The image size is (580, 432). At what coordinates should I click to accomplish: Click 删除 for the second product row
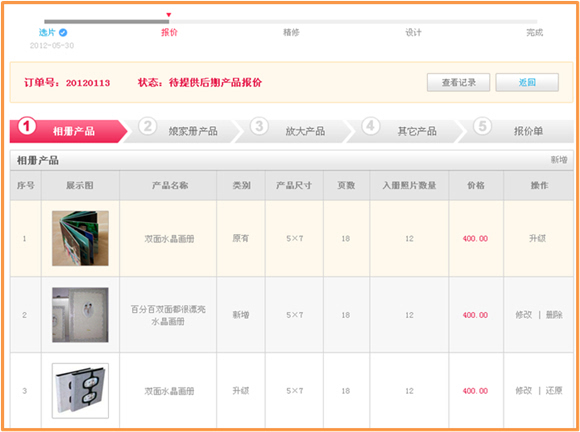(554, 315)
